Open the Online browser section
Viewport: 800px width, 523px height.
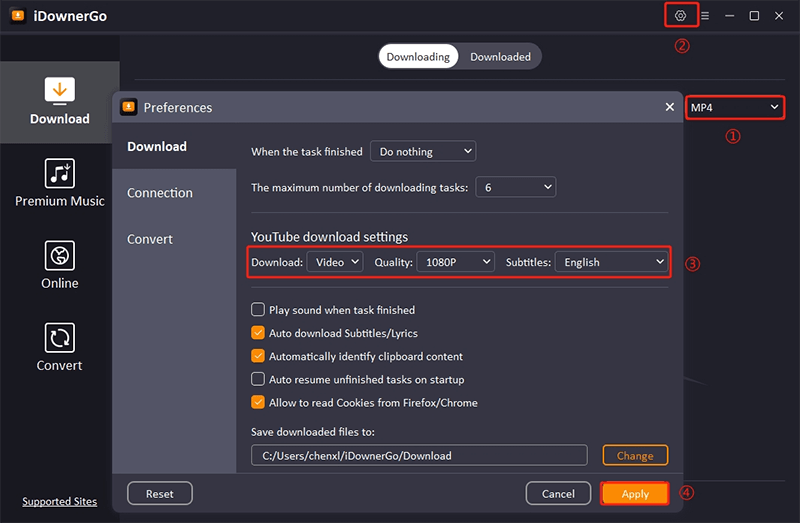pos(60,265)
